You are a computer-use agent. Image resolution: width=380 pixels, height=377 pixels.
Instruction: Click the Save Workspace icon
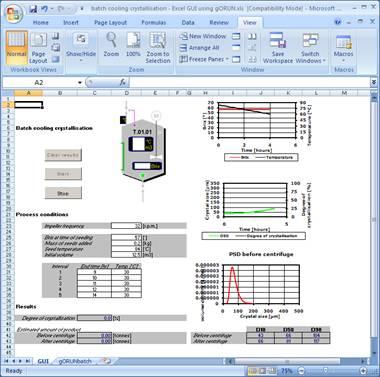(x=278, y=40)
